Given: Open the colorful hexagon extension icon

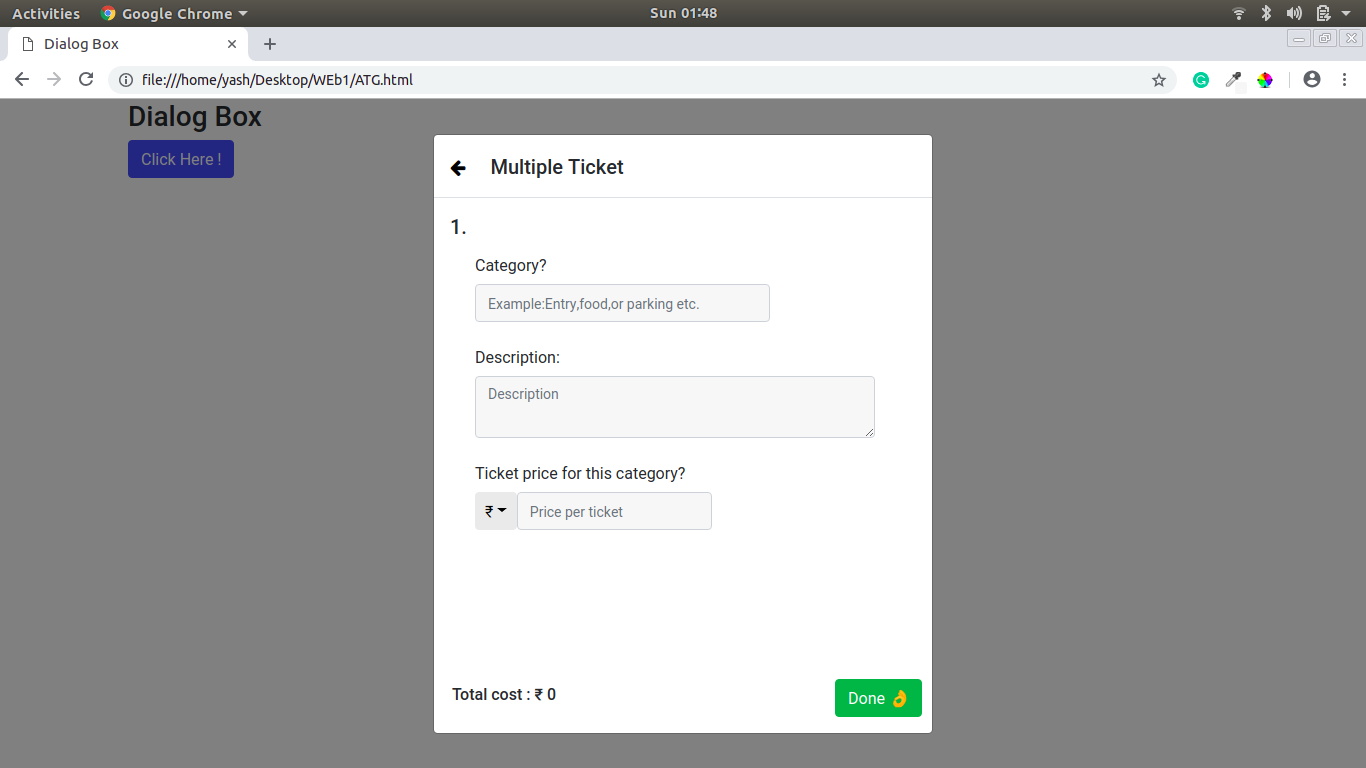Looking at the screenshot, I should 1265,80.
